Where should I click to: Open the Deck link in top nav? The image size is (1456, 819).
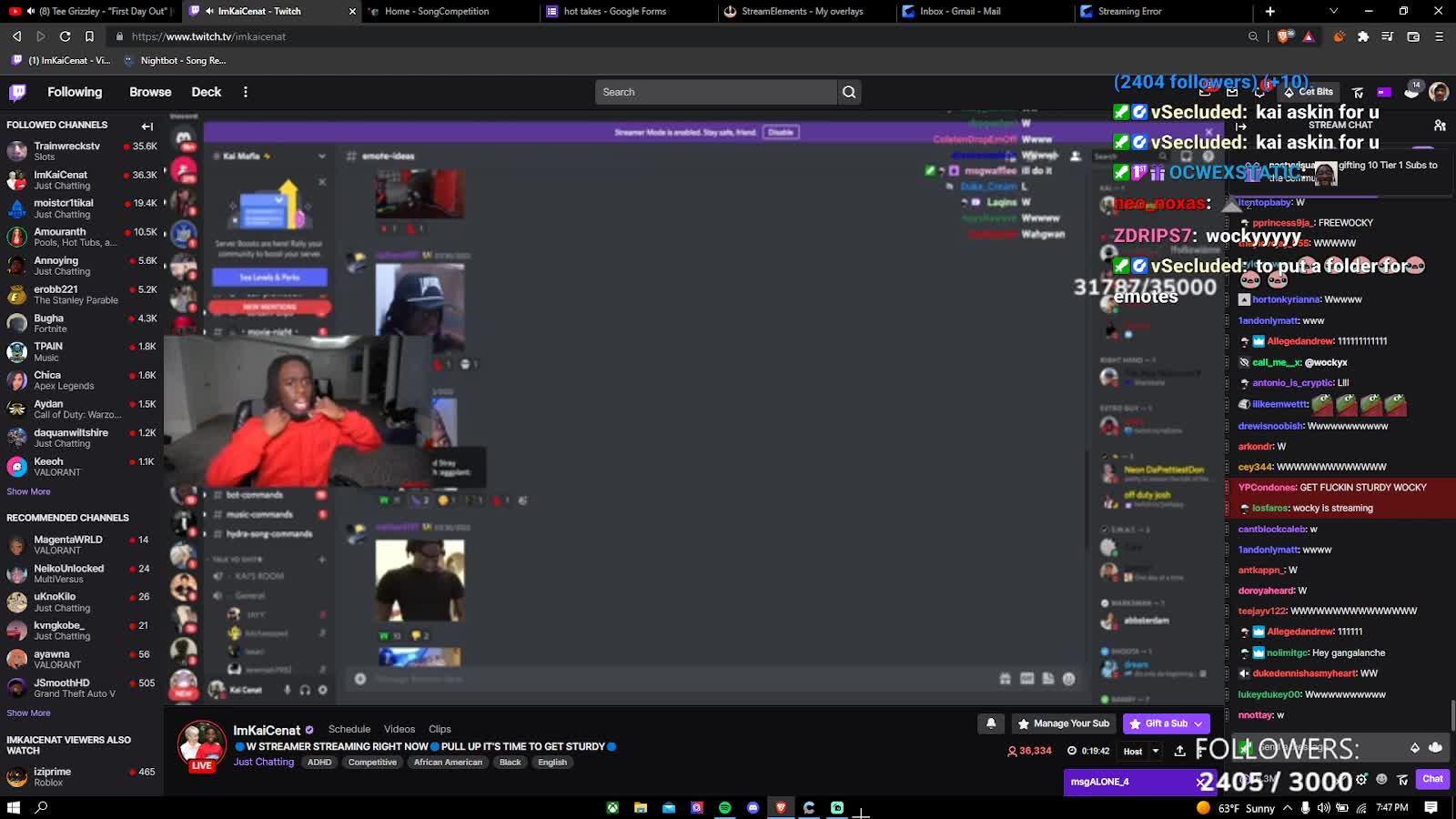[207, 92]
